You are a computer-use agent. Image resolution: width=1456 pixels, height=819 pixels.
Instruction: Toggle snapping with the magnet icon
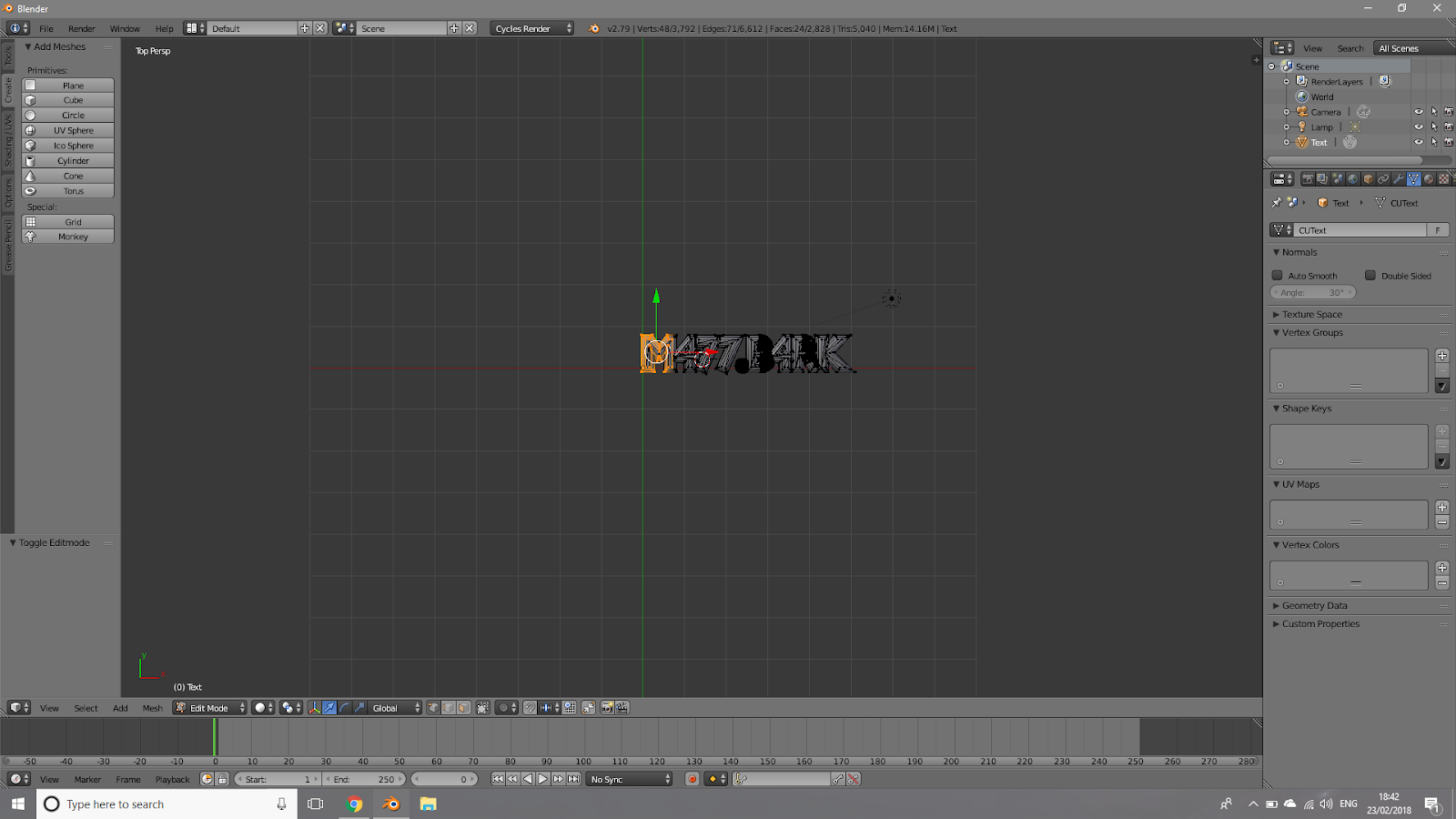coord(530,707)
